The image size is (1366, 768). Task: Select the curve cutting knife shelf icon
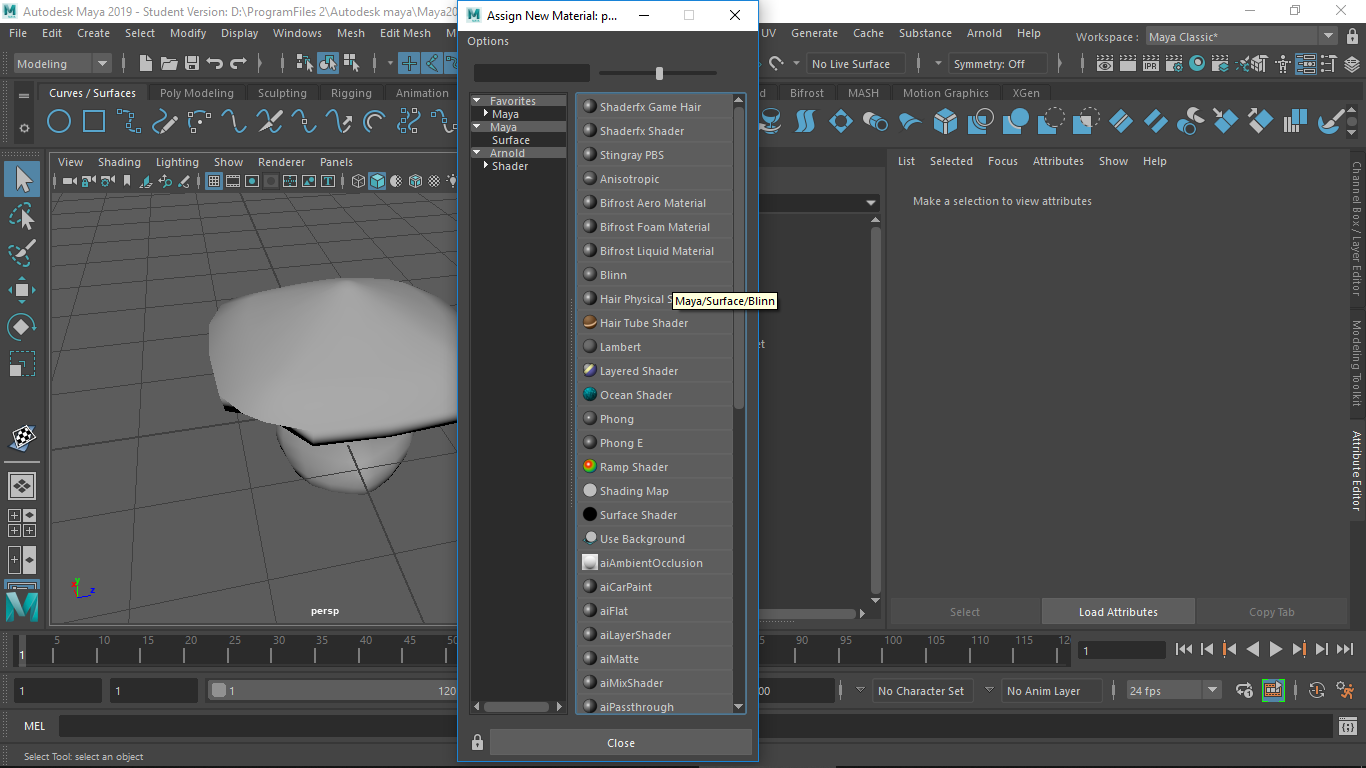tap(269, 122)
